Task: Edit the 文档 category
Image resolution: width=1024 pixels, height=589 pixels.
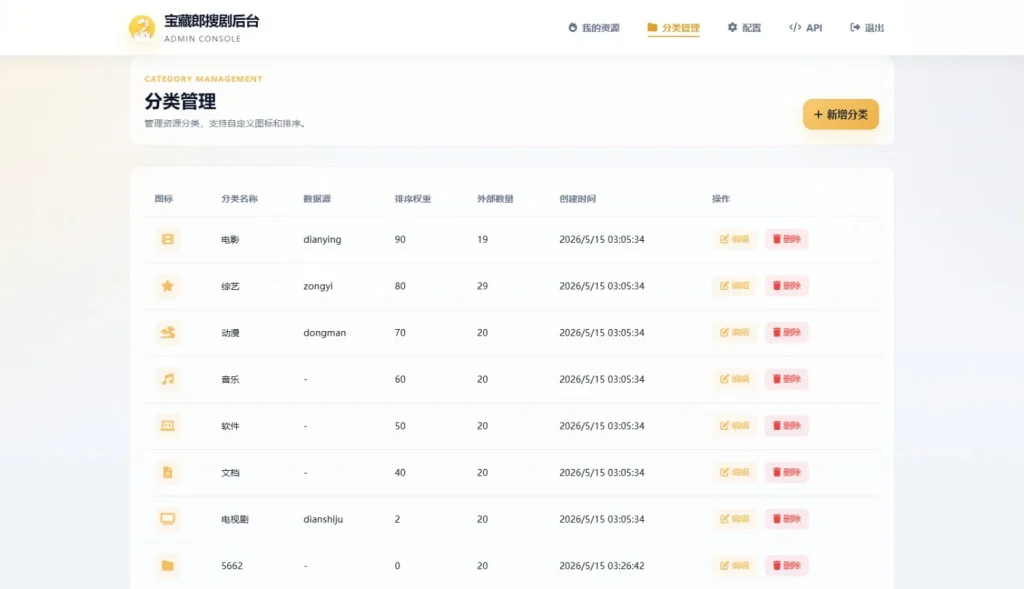Action: [x=735, y=472]
